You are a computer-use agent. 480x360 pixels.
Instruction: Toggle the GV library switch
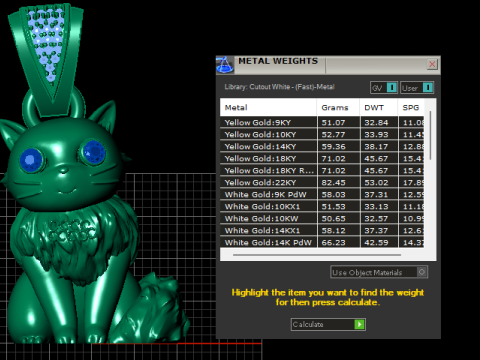tap(384, 88)
